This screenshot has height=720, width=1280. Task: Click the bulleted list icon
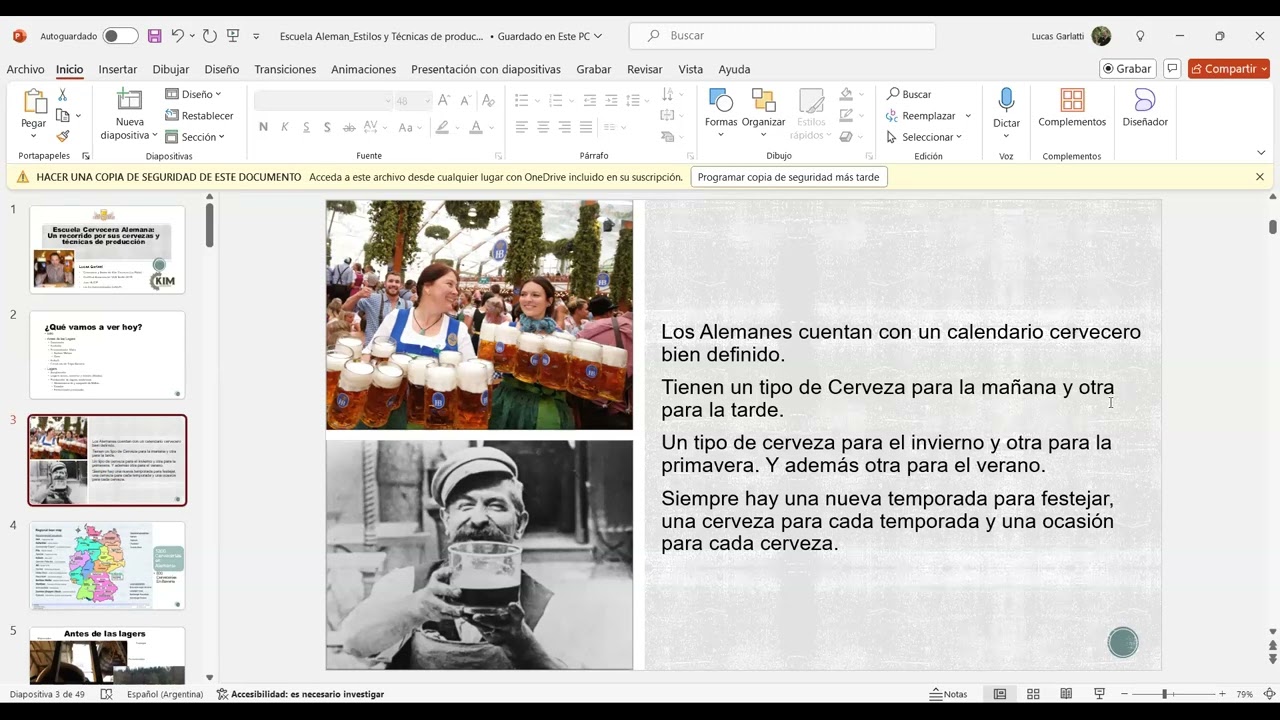[x=521, y=100]
